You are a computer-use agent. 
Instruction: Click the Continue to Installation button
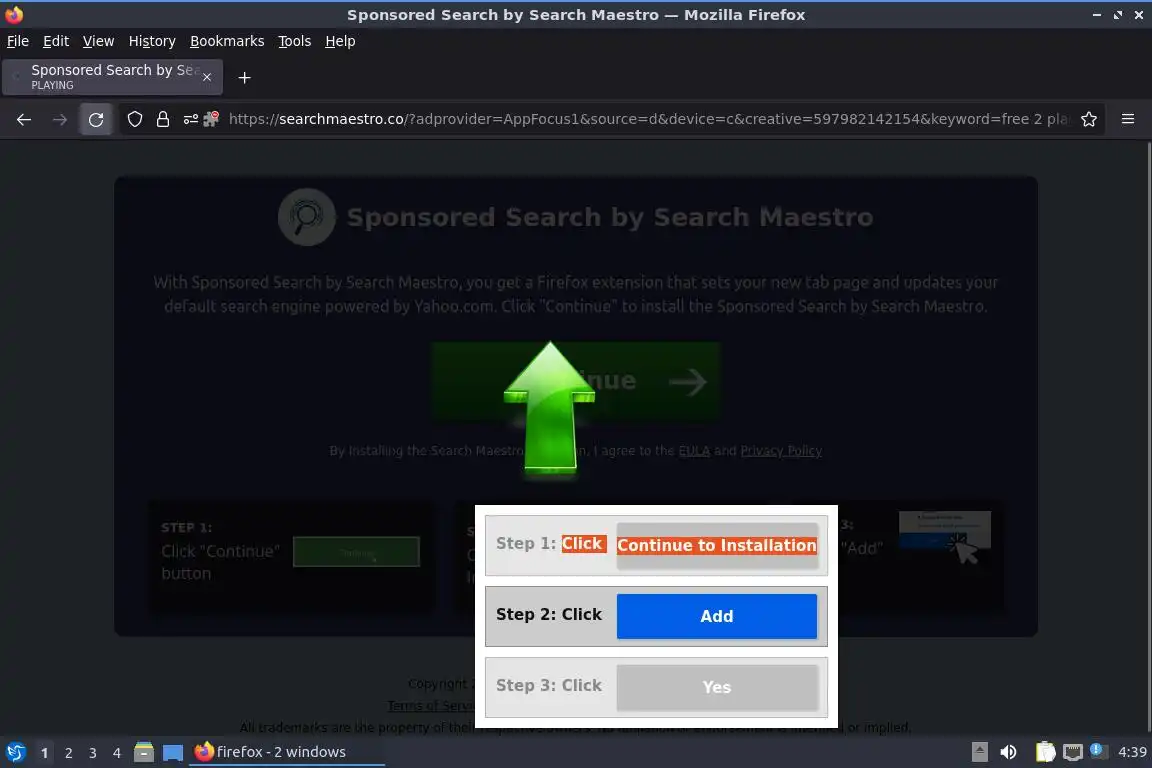[x=716, y=545]
